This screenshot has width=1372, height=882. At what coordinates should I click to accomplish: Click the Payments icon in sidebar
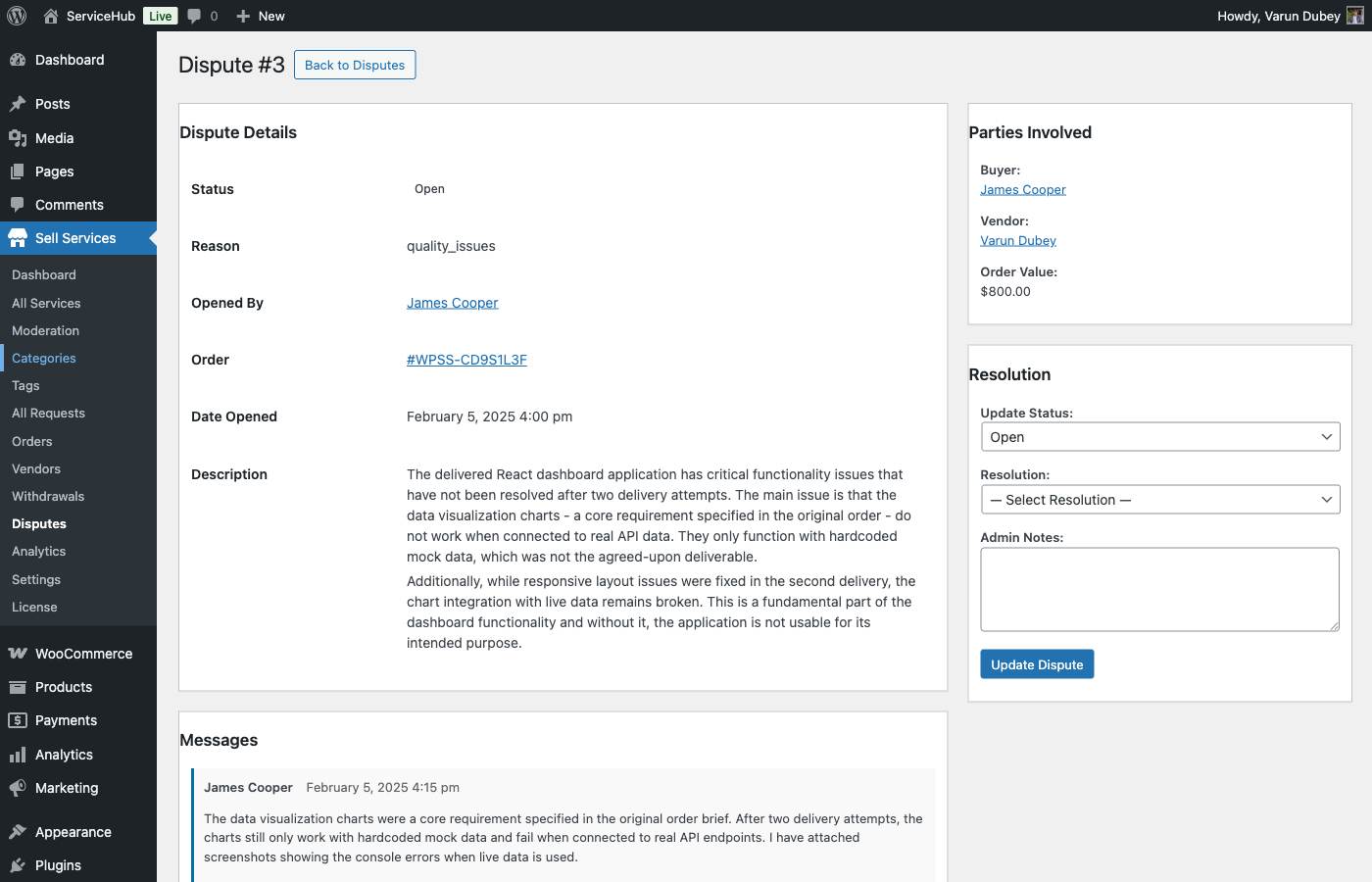click(18, 720)
